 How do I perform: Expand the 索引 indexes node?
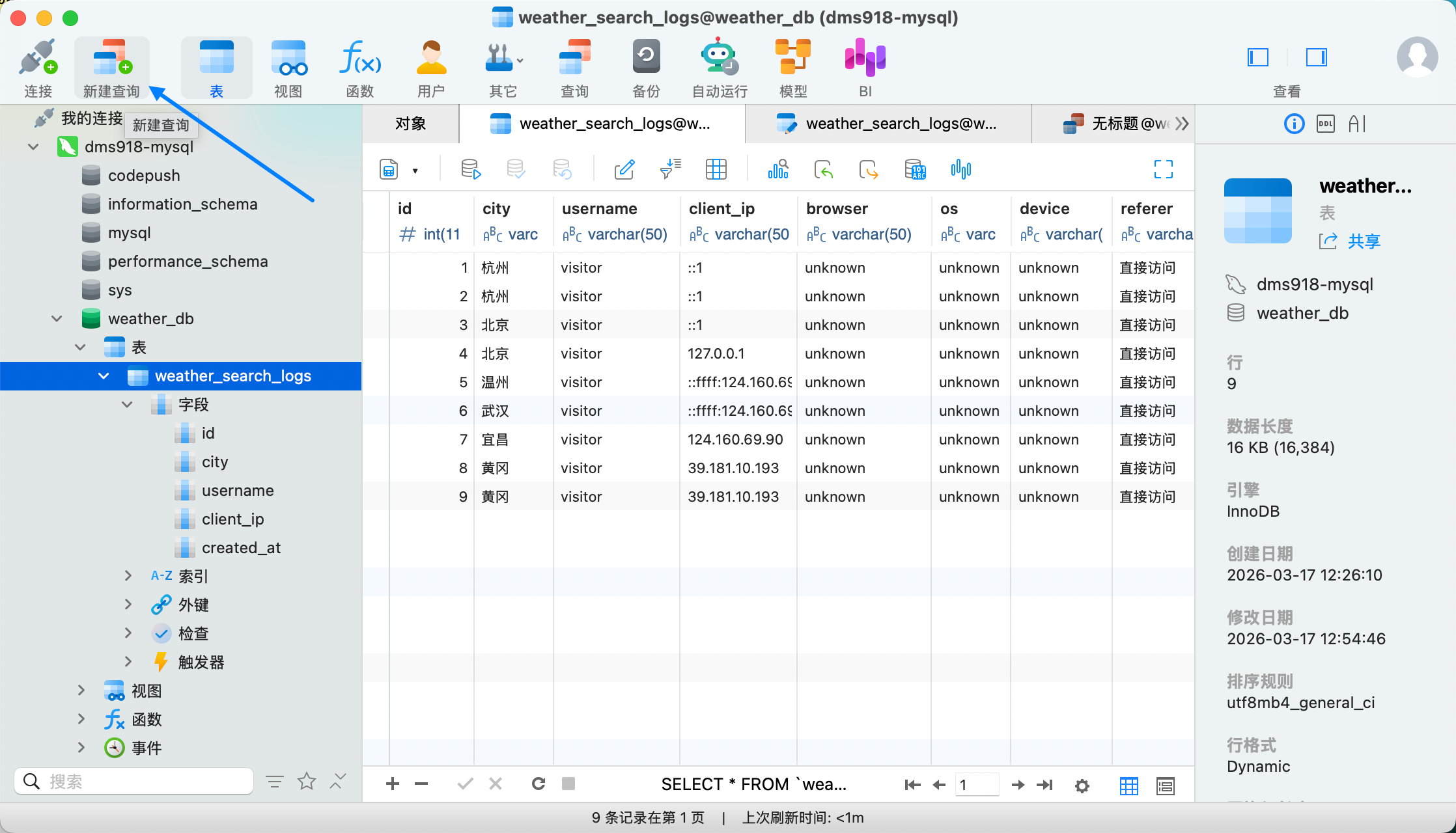[128, 576]
